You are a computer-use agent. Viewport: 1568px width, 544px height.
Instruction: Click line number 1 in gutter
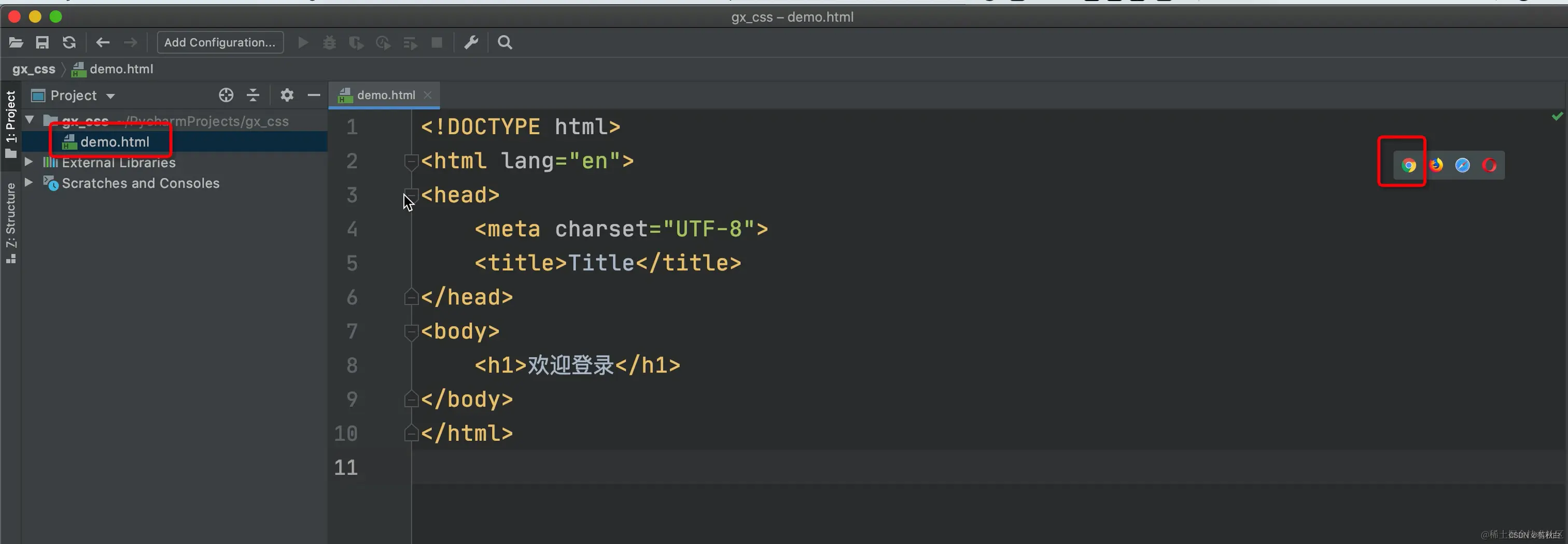pyautogui.click(x=352, y=127)
